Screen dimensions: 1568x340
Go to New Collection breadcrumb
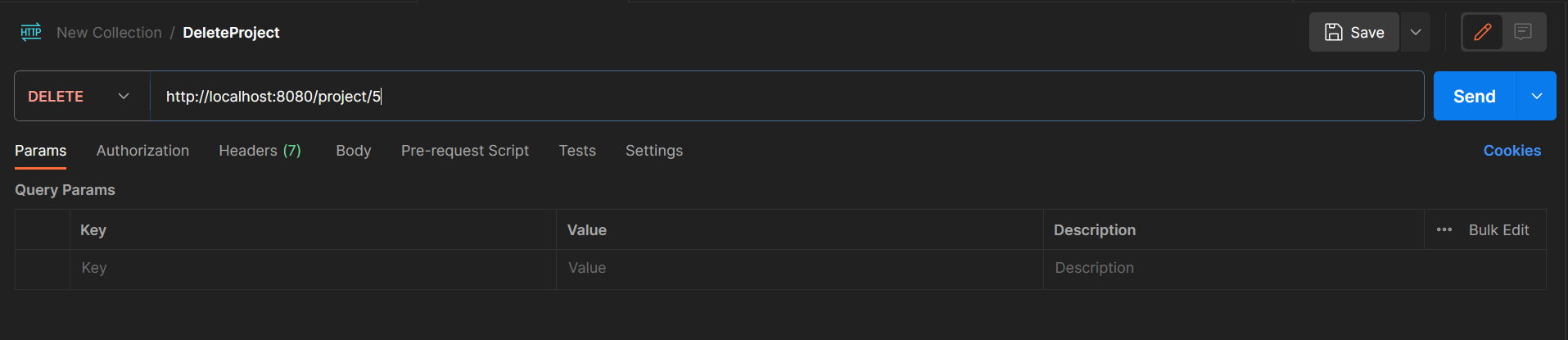109,33
